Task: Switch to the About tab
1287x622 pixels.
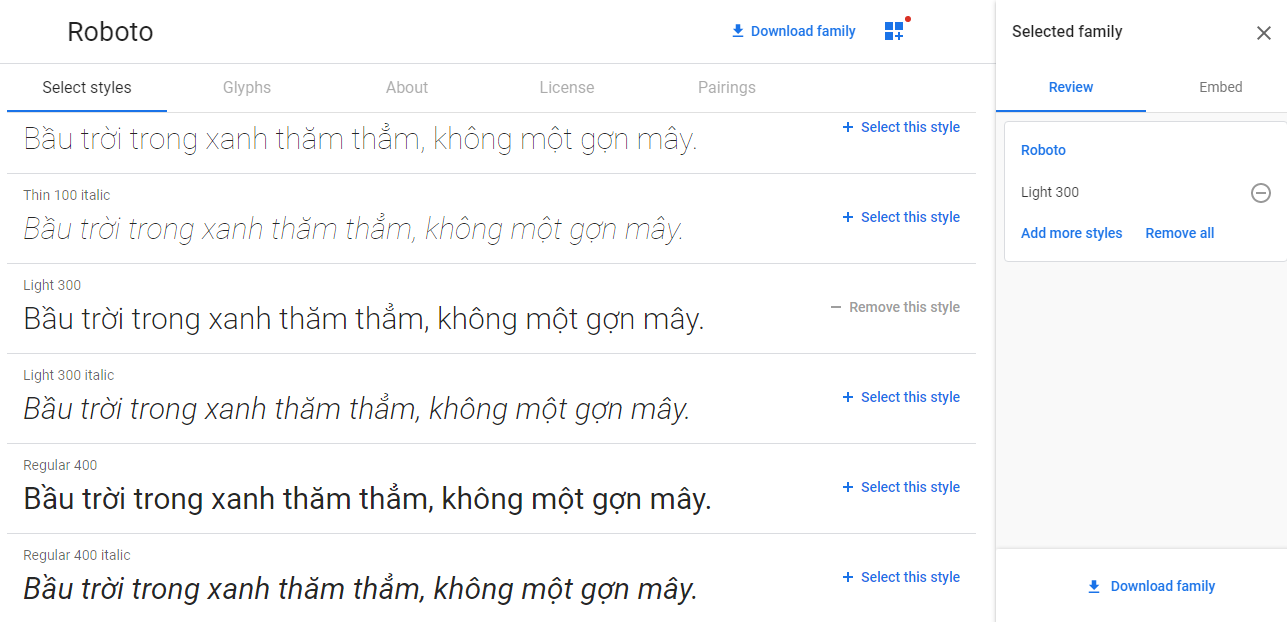Action: (407, 88)
